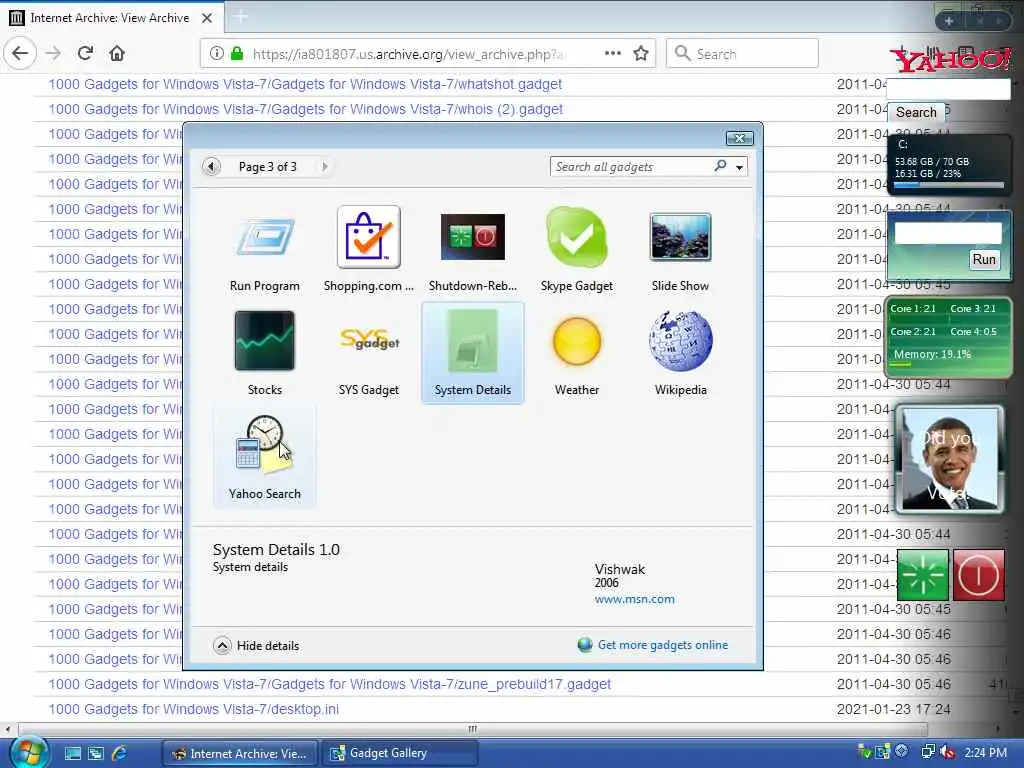Click Show Desktop quick launch icon
Screen dimensions: 1024x768
[x=73, y=753]
